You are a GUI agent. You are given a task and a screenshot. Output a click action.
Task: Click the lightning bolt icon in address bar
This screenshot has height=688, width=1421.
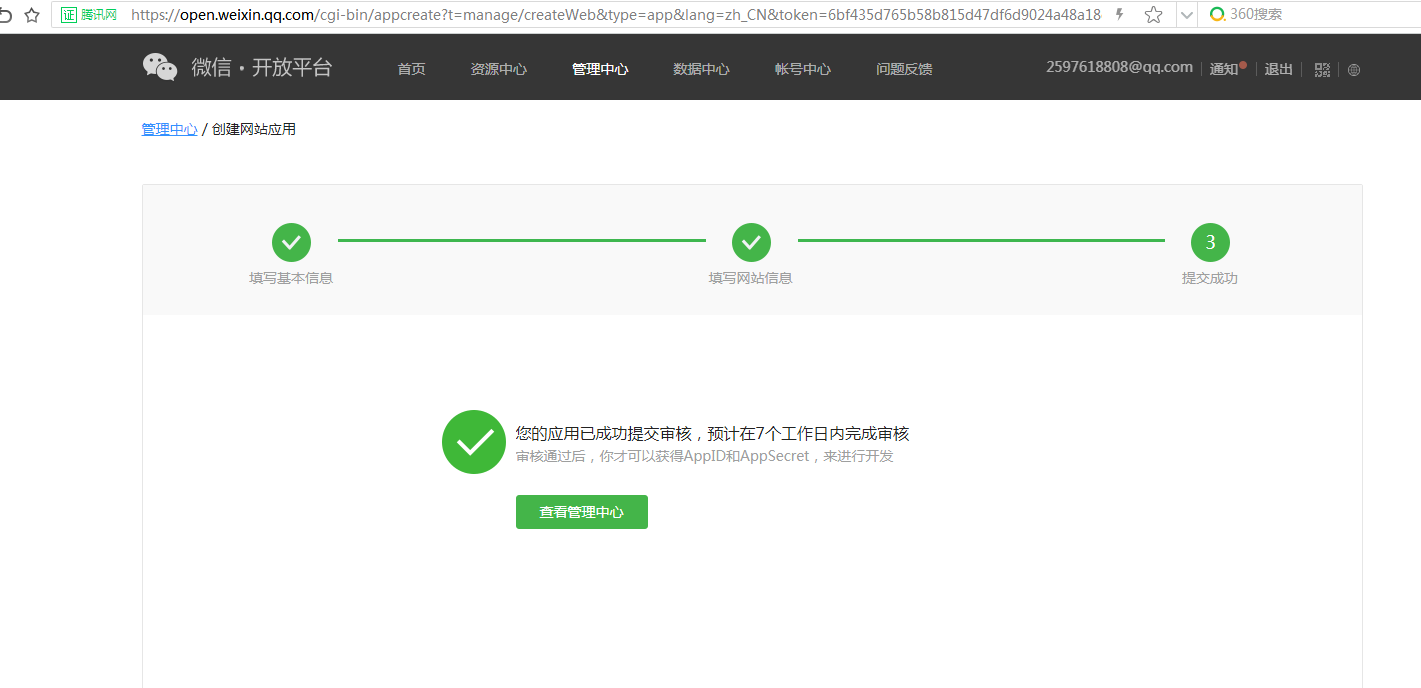point(1118,14)
